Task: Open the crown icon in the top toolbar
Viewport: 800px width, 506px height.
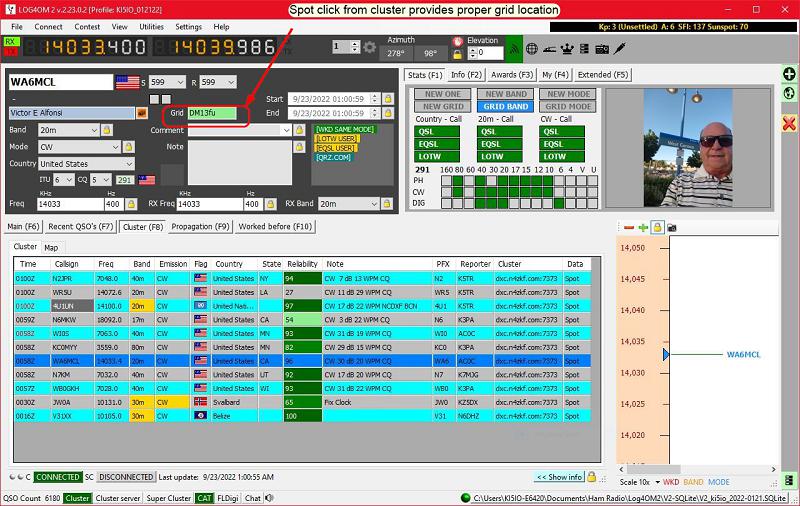Action: click(x=567, y=49)
